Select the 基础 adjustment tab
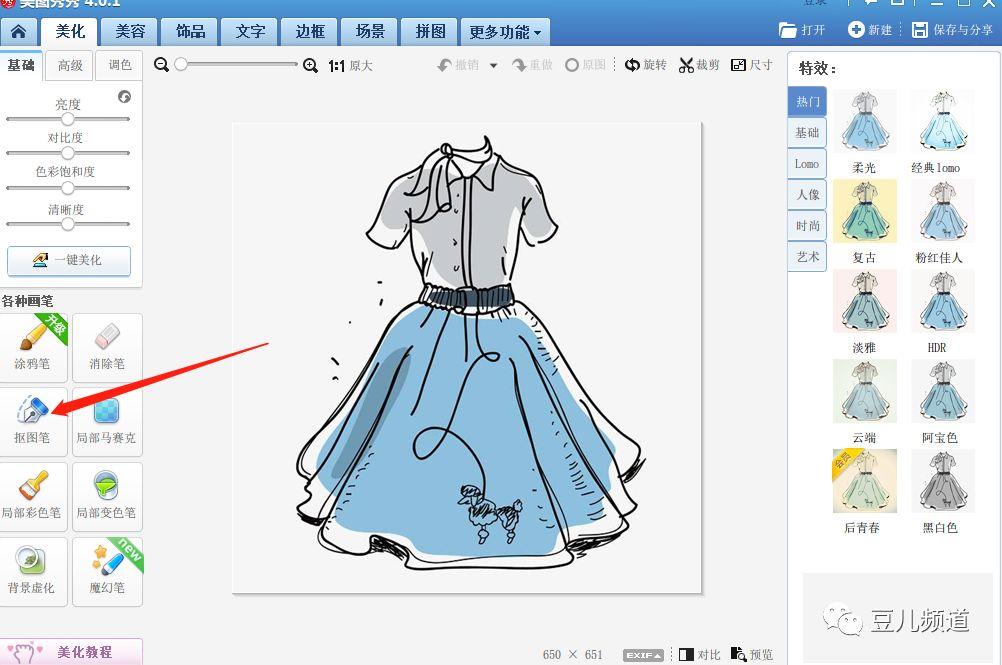 (x=21, y=65)
